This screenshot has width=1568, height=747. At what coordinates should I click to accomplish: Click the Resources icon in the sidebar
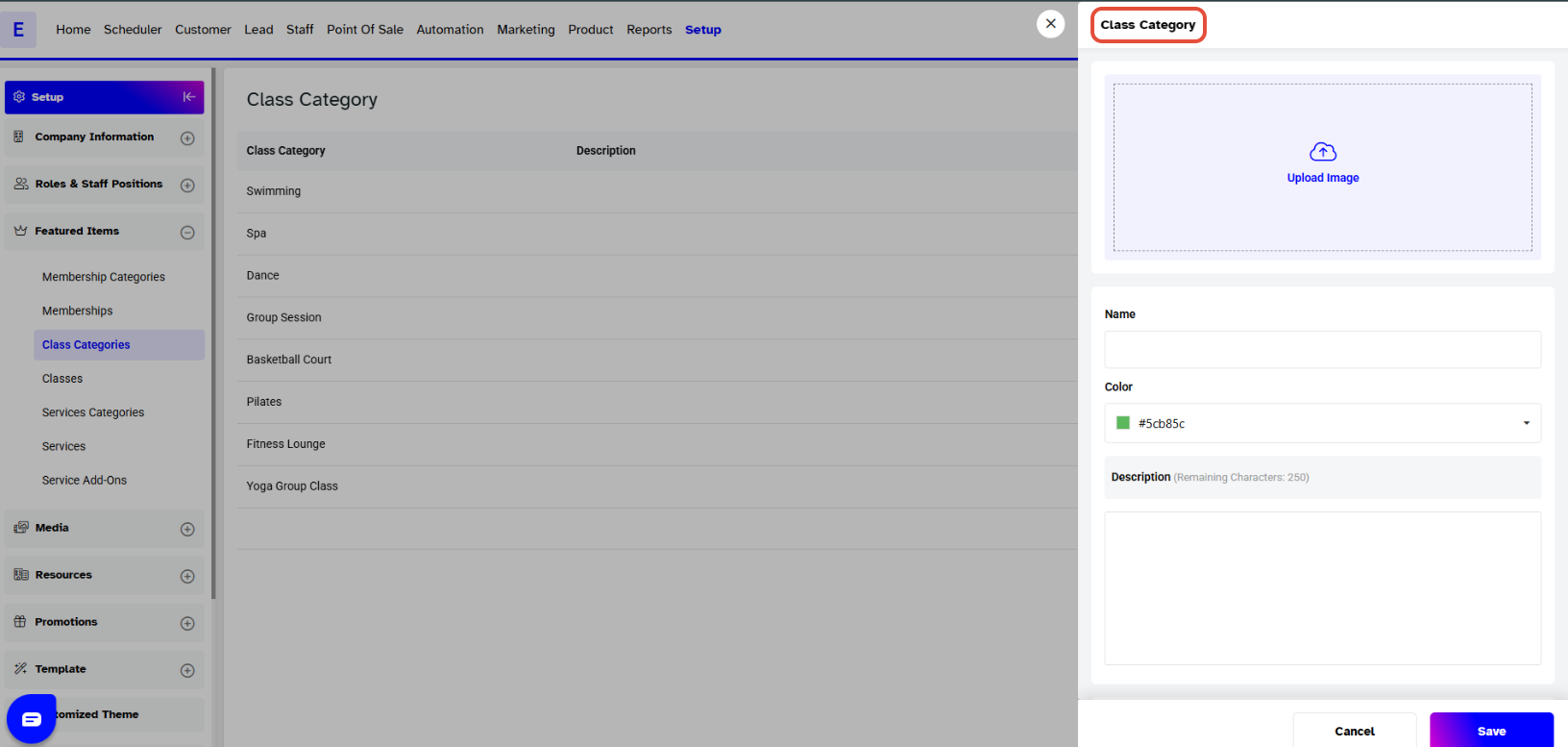coord(20,575)
